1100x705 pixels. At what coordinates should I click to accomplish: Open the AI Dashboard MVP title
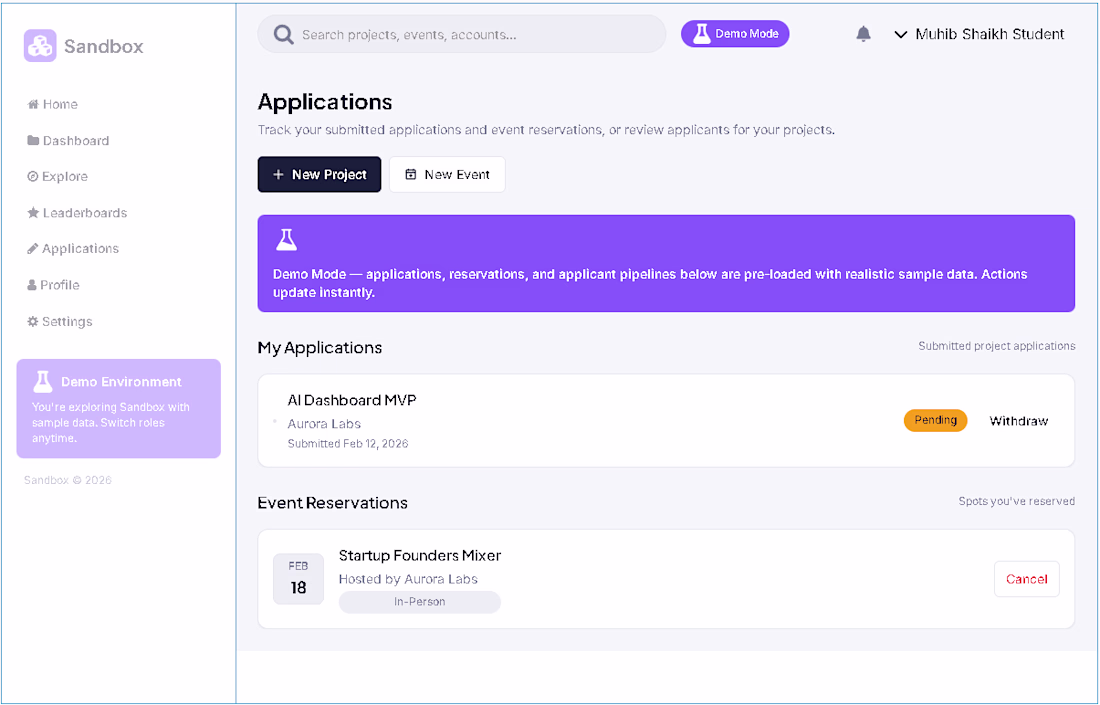point(352,401)
